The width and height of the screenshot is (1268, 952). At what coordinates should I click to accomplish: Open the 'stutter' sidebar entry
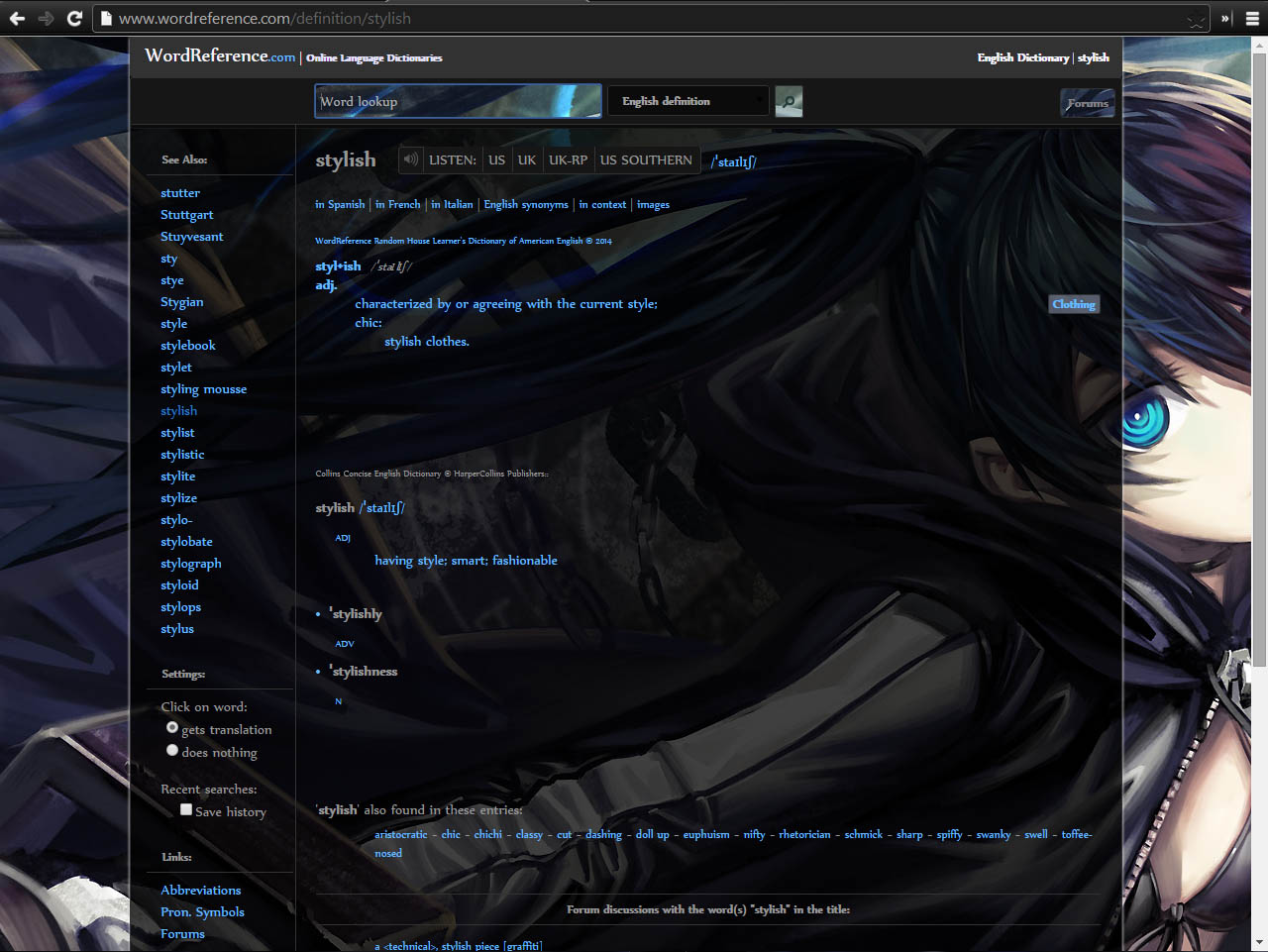point(180,192)
